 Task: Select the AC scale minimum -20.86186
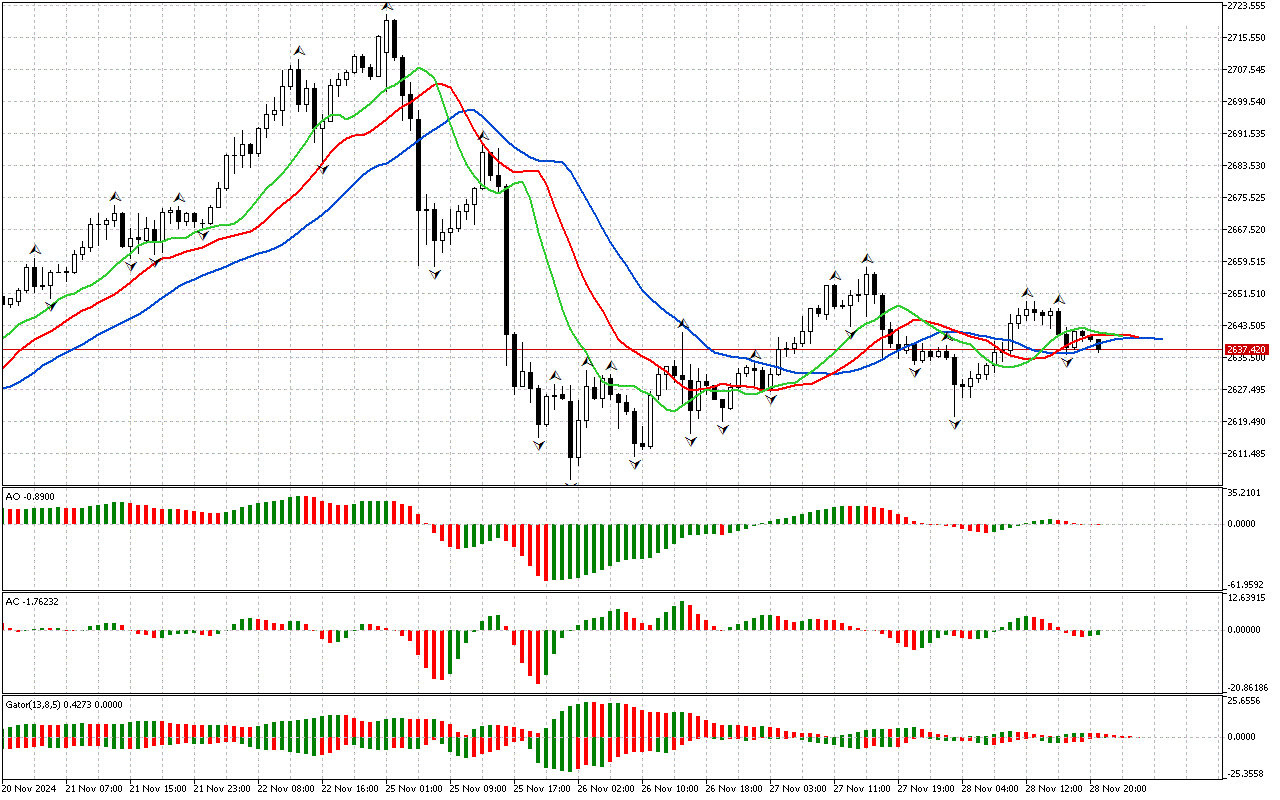(1248, 688)
